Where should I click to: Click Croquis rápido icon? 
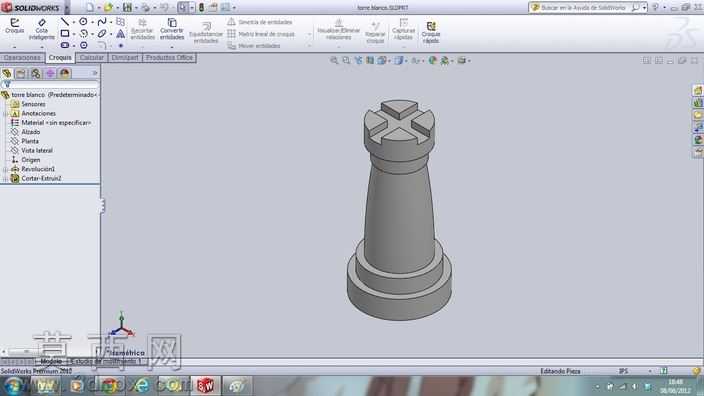[x=431, y=32]
